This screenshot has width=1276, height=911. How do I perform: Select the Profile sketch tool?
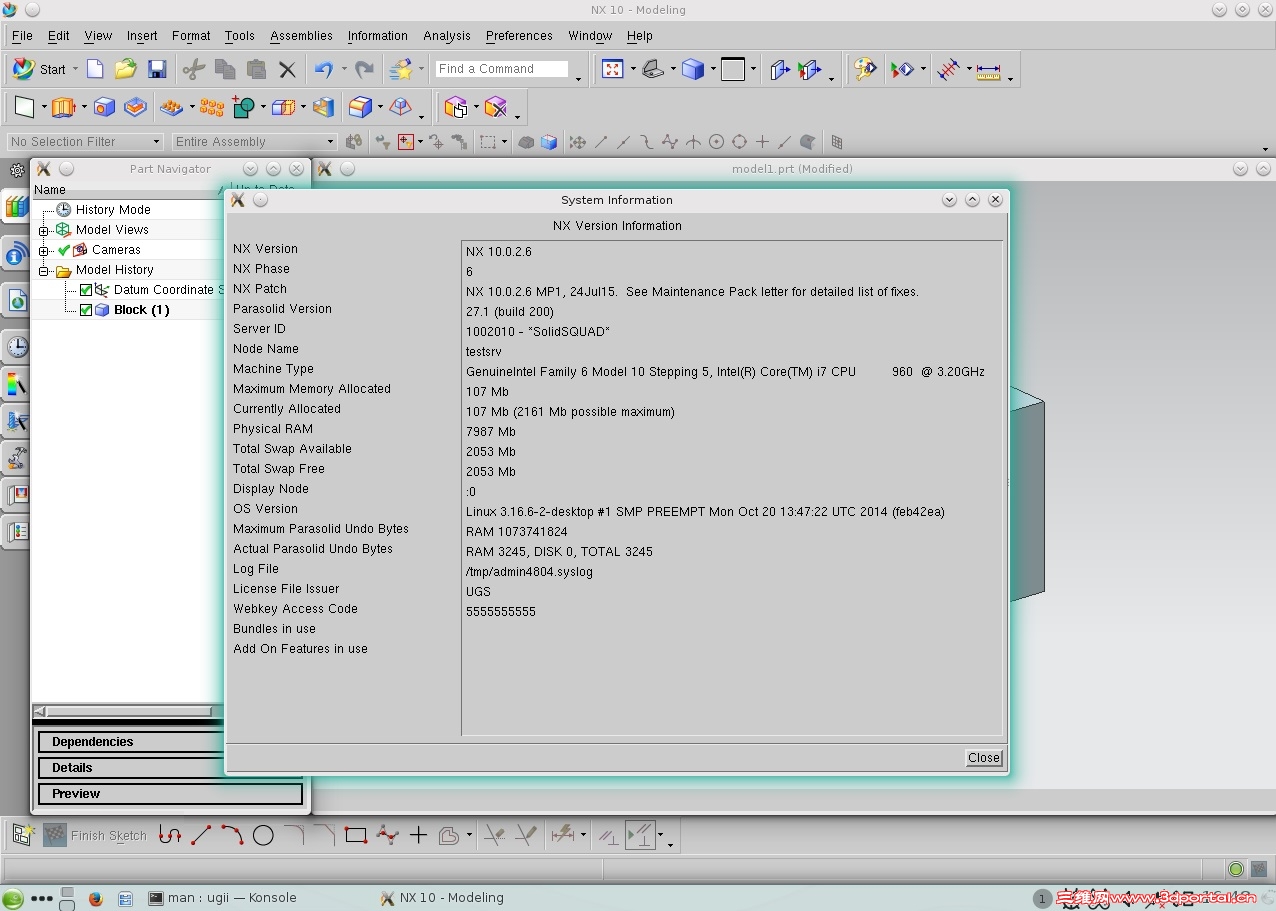[168, 835]
